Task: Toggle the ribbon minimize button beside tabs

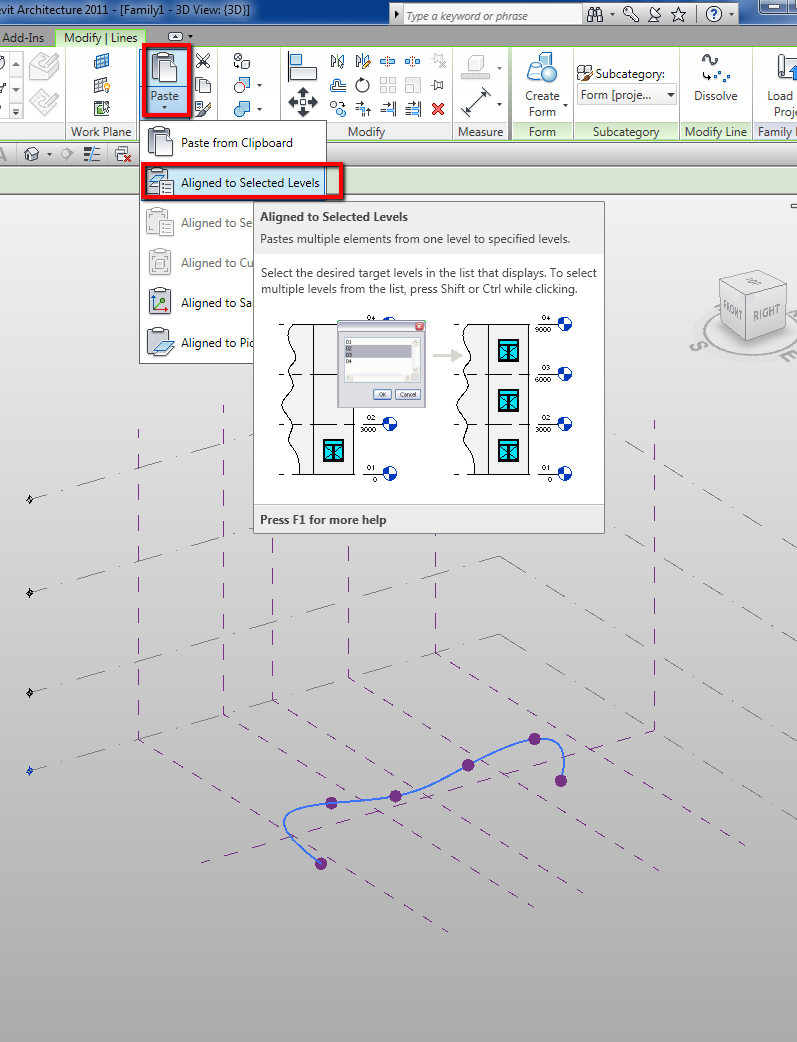Action: pyautogui.click(x=175, y=37)
